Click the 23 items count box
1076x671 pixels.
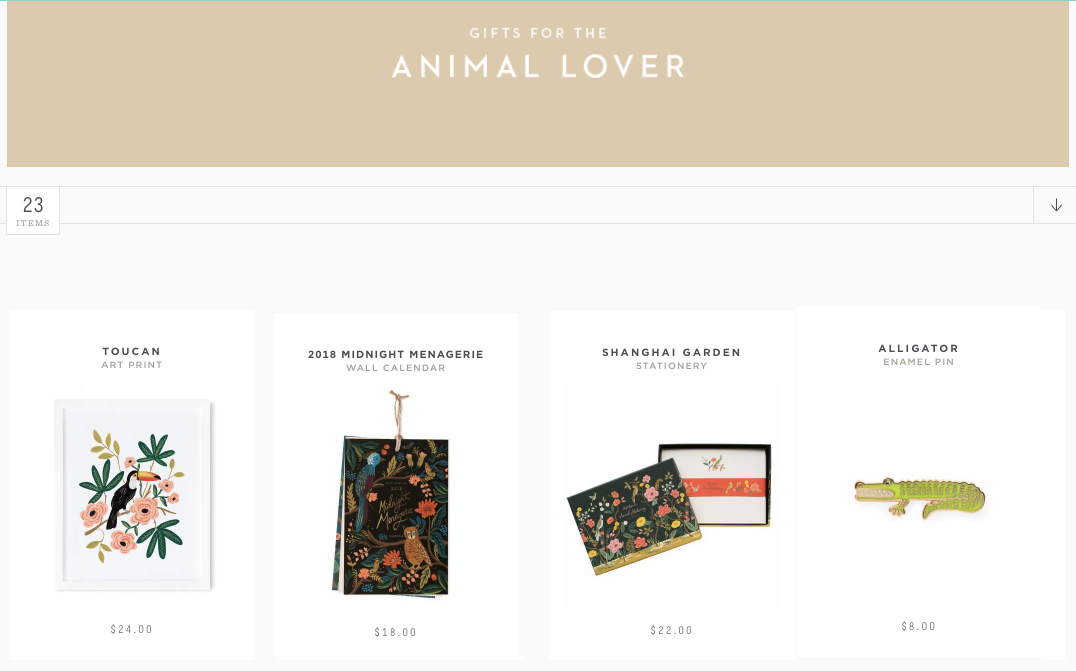point(33,211)
